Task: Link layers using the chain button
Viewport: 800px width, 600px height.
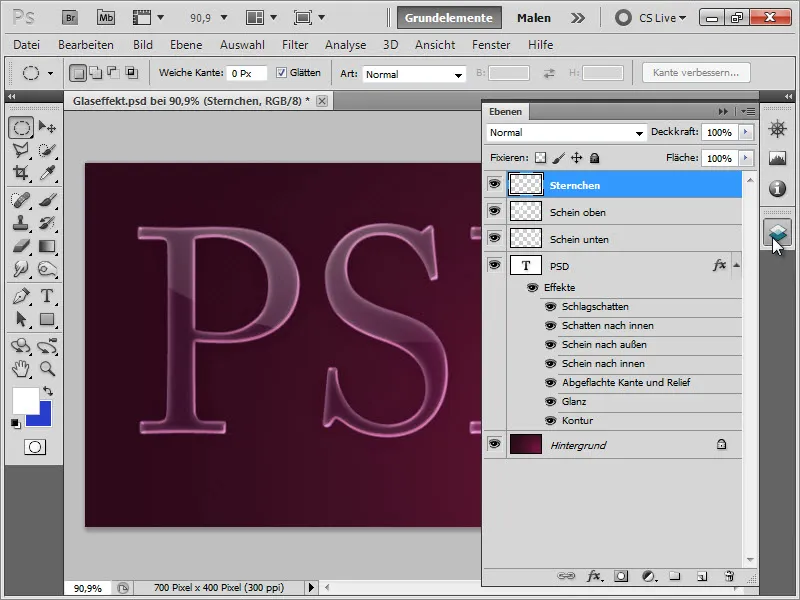Action: [x=565, y=576]
